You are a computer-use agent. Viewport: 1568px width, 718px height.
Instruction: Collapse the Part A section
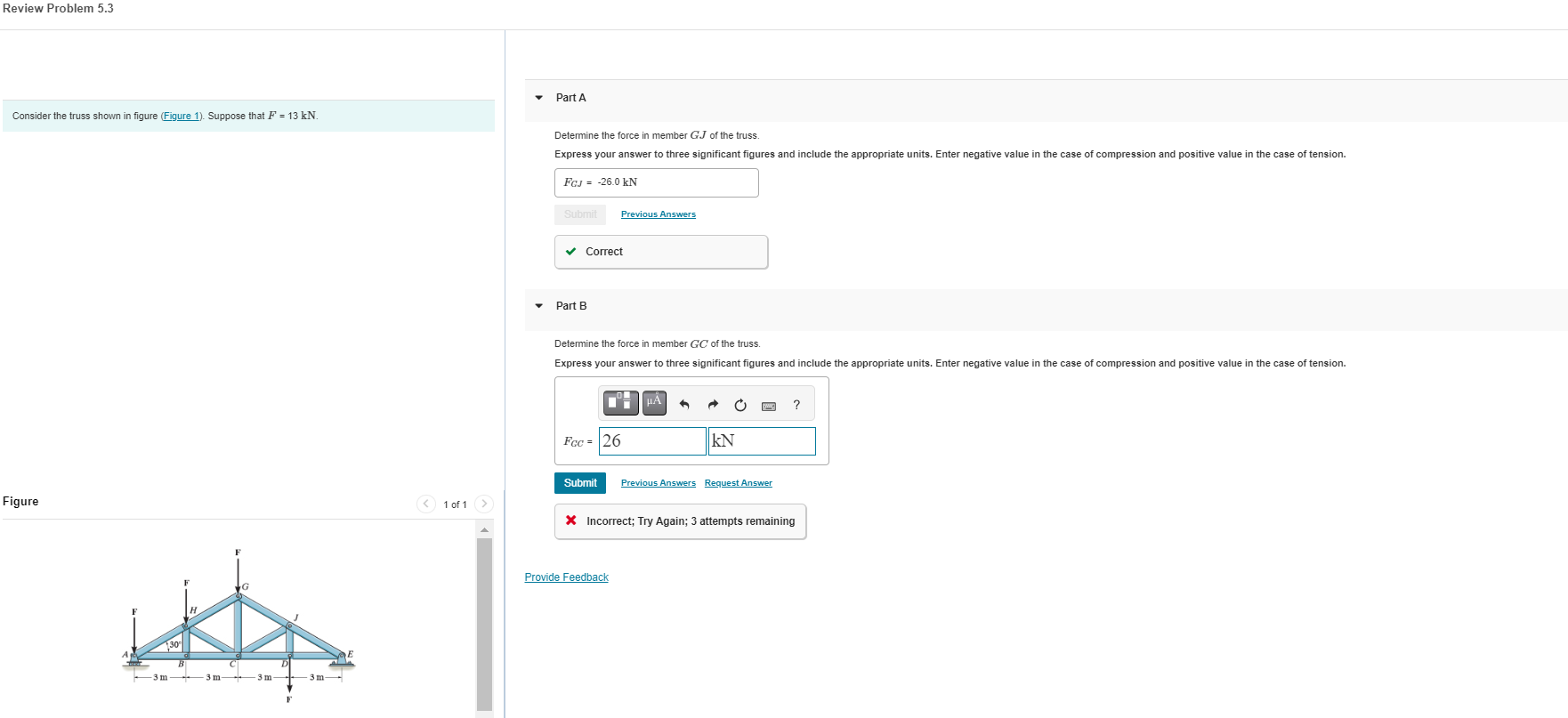pyautogui.click(x=539, y=98)
